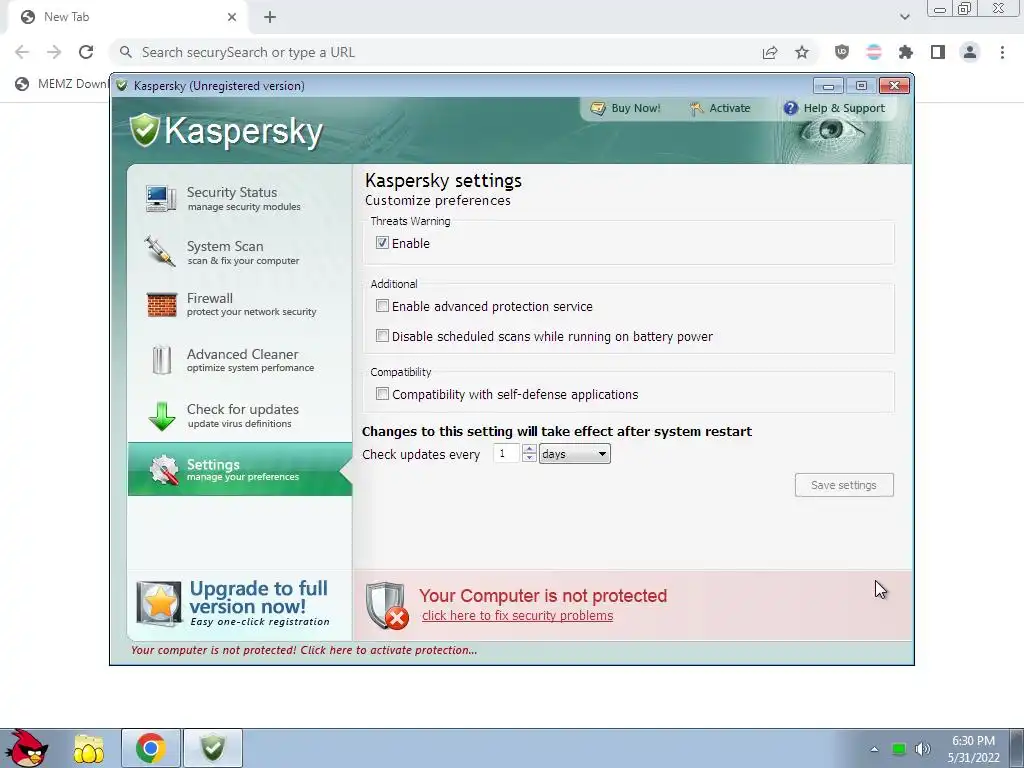Viewport: 1024px width, 768px height.
Task: Click 'click here to fix security problems' link
Action: pyautogui.click(x=517, y=616)
